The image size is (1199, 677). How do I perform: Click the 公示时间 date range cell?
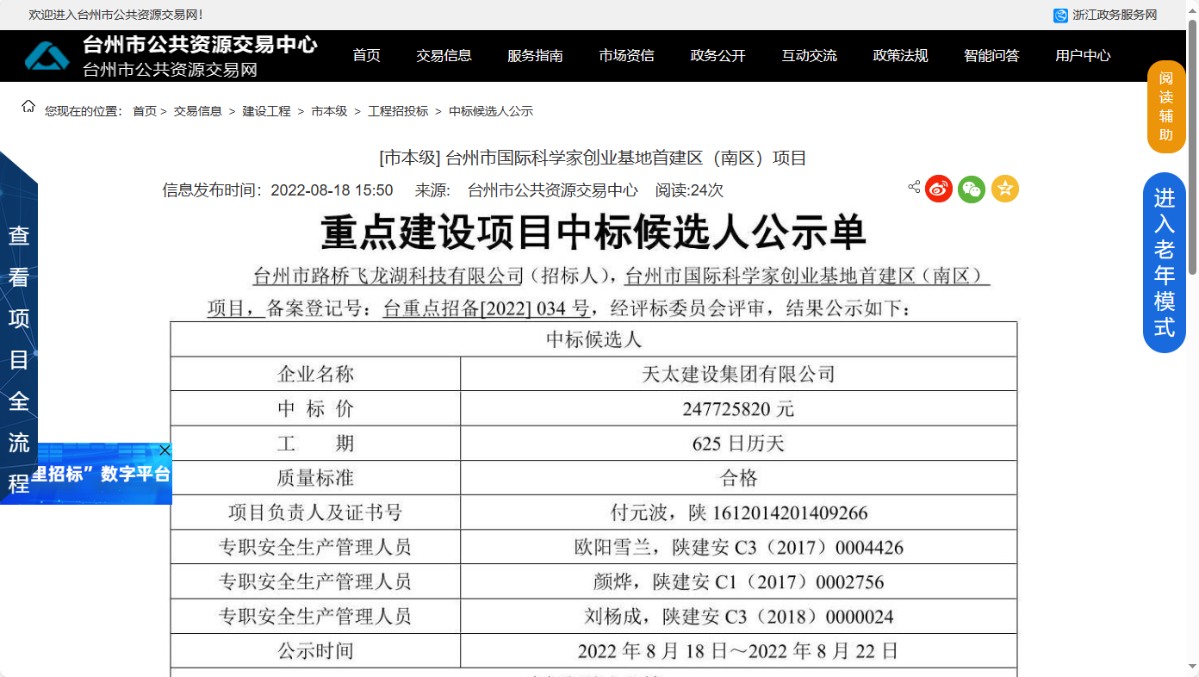pos(739,651)
